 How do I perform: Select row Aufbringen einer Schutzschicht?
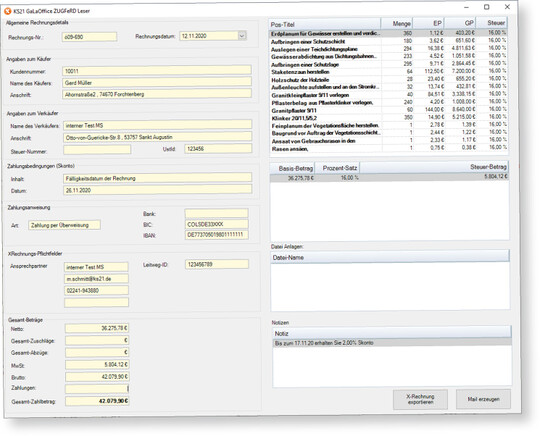click(388, 41)
